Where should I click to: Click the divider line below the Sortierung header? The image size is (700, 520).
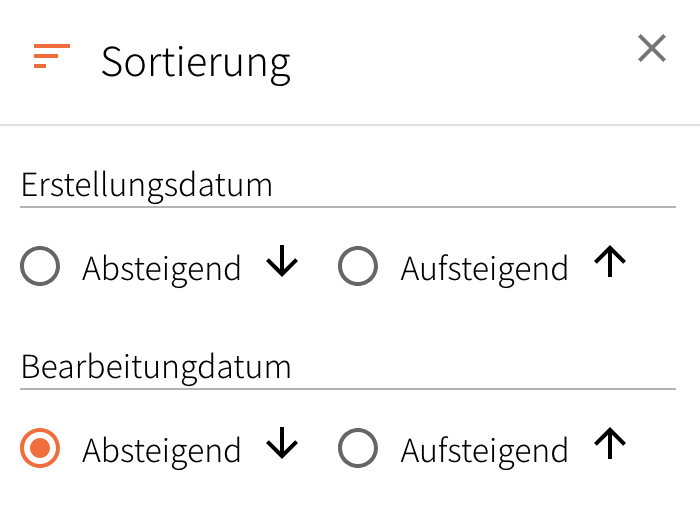coord(350,125)
